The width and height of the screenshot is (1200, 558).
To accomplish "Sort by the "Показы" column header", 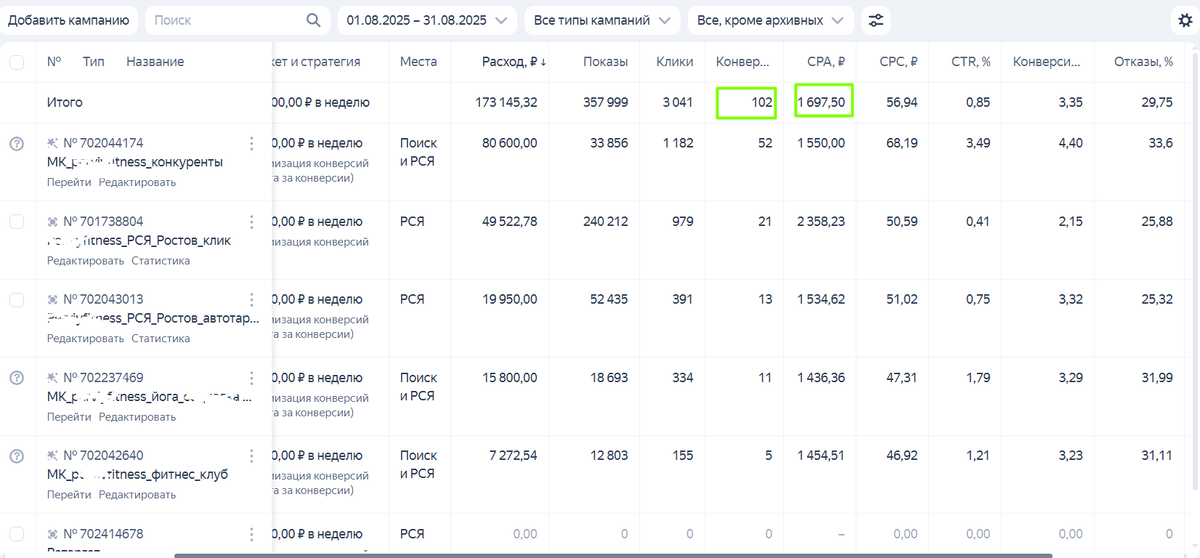I will [606, 62].
